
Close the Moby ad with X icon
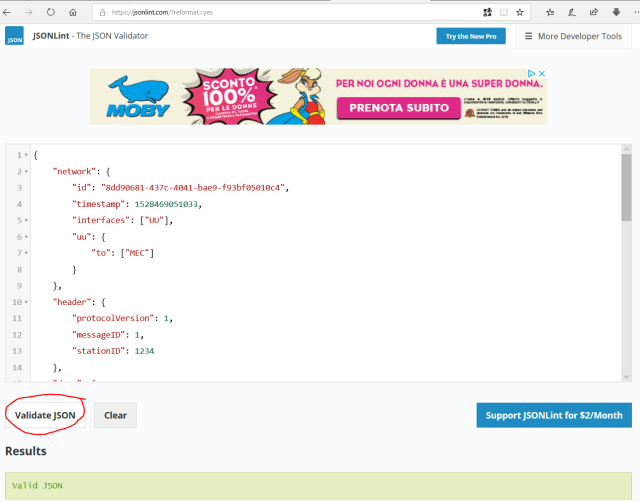click(542, 74)
